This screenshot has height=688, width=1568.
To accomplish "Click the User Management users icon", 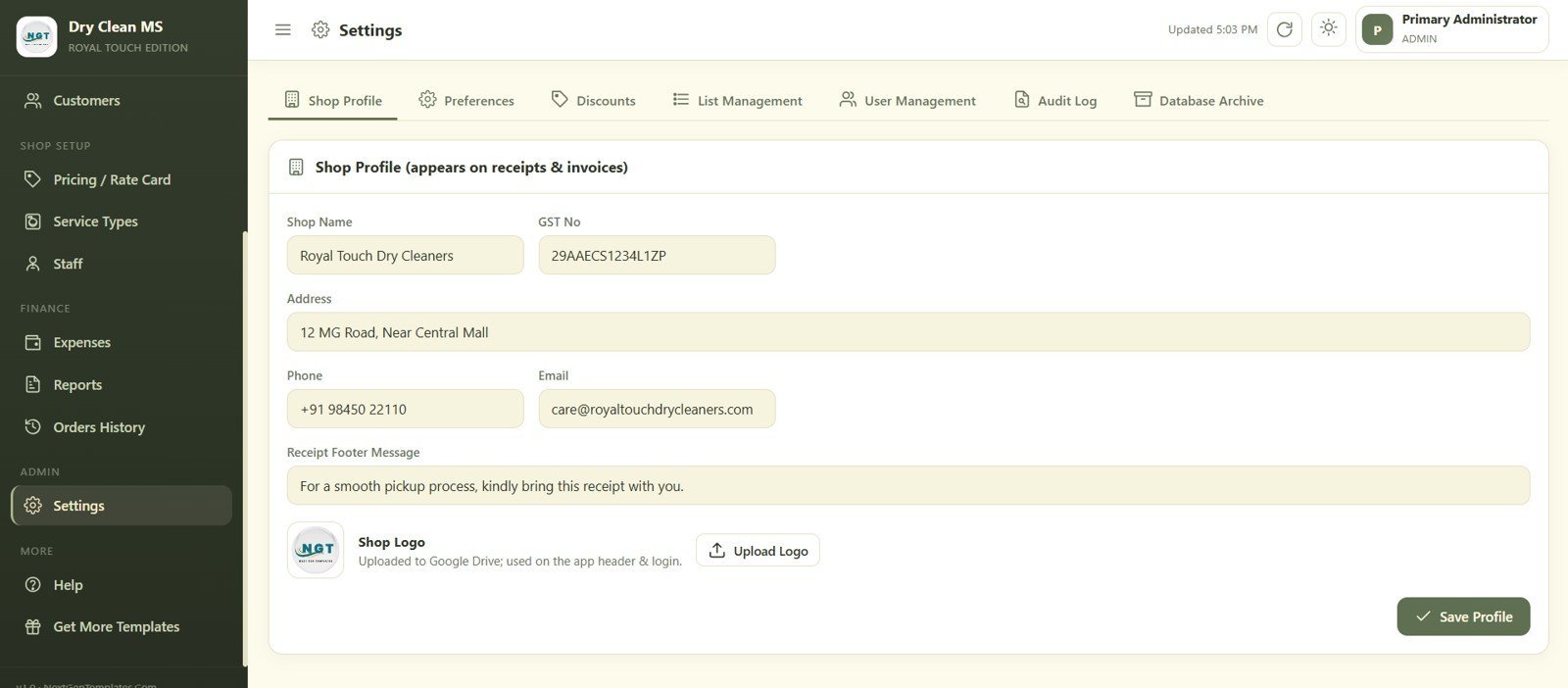I will tap(848, 99).
